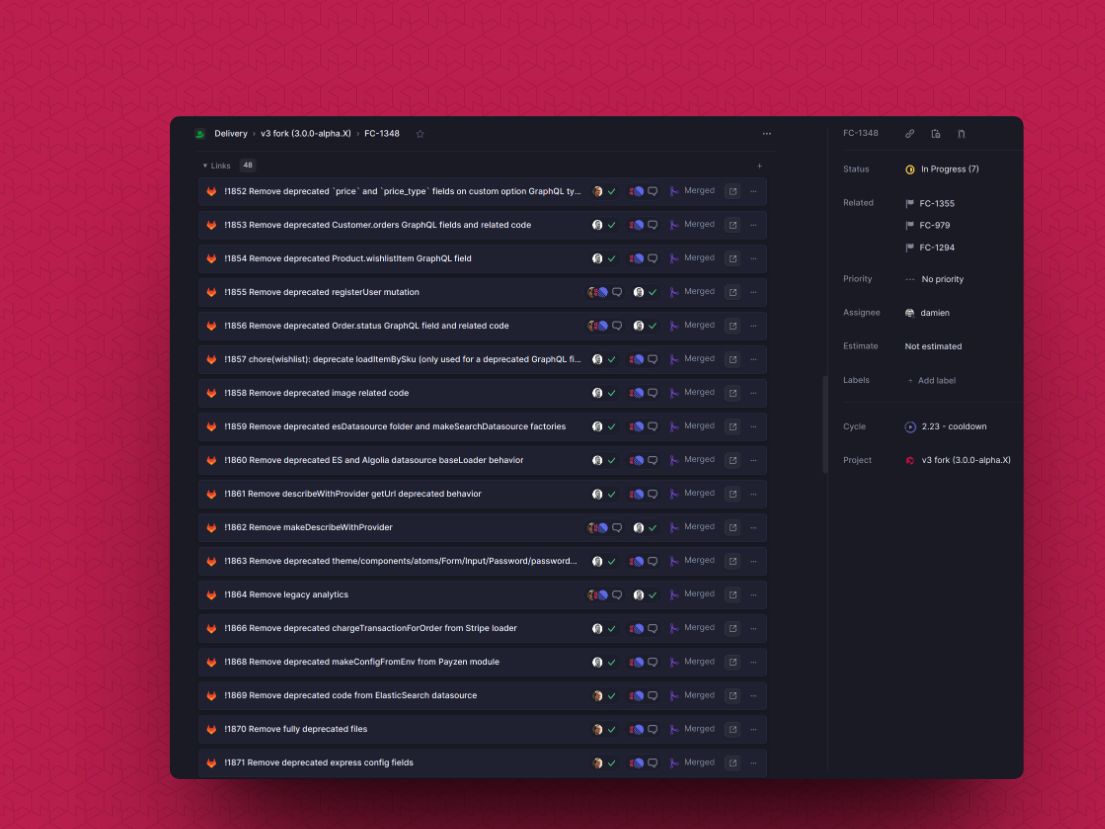
Task: Open !1864 Remove legacy analytics
Action: [286, 595]
